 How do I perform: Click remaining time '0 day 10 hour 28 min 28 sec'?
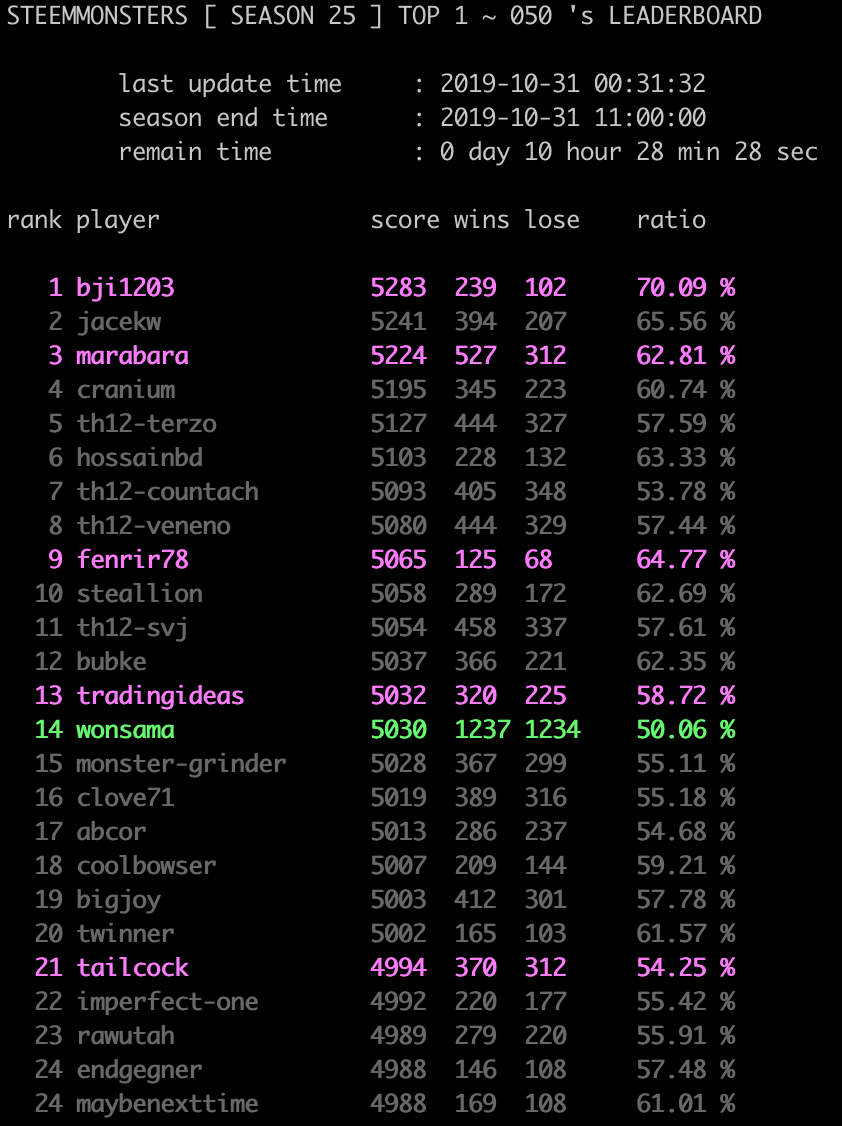(629, 152)
